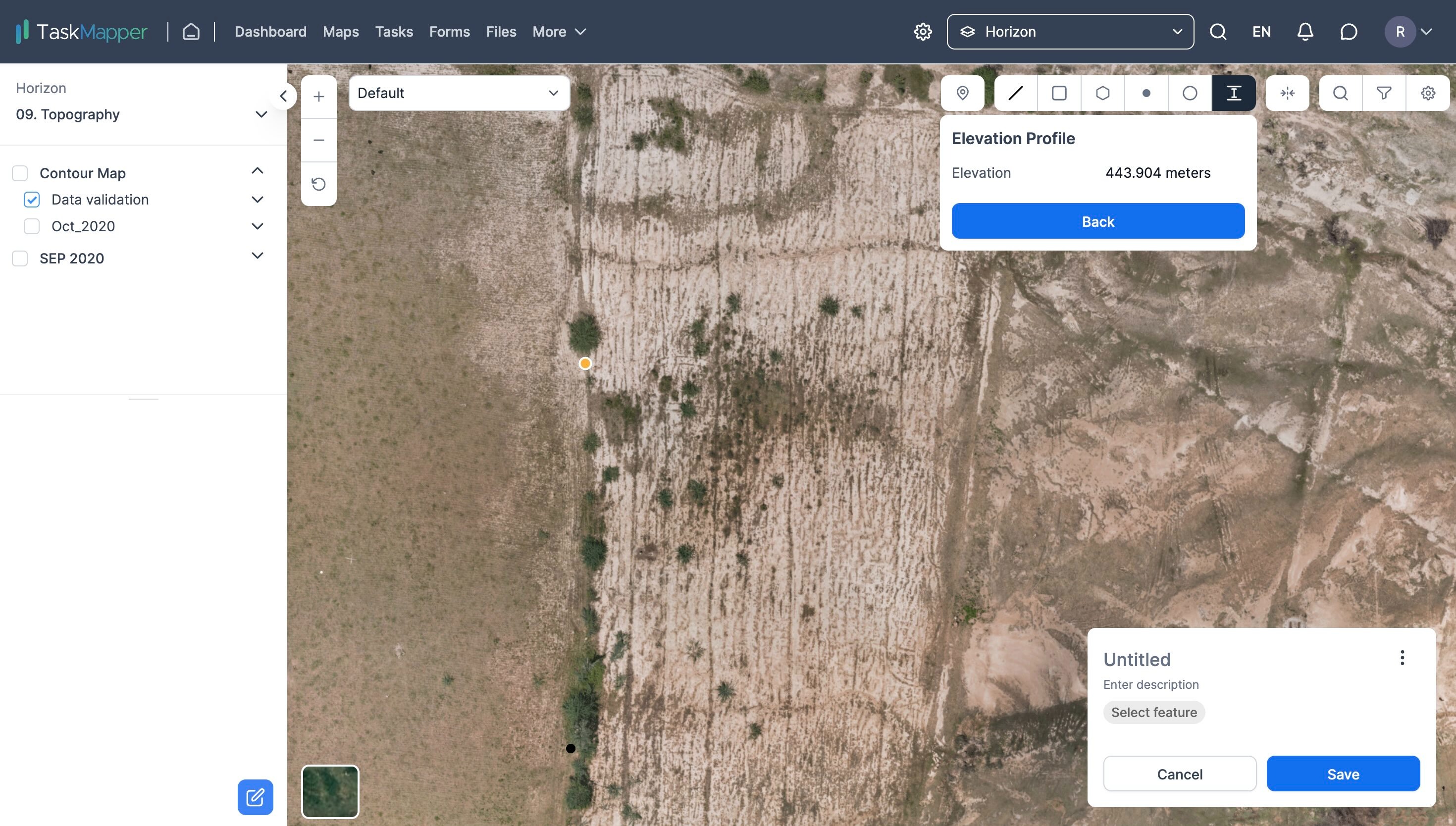Uncheck the Data validation checkbox
This screenshot has height=826, width=1456.
click(32, 200)
